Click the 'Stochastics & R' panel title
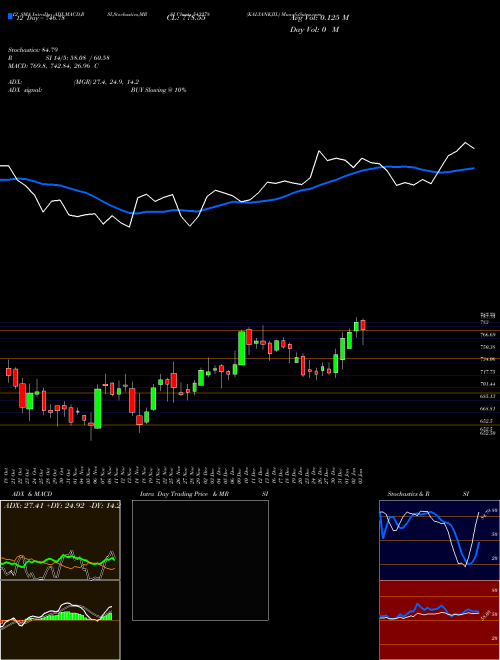 409,494
